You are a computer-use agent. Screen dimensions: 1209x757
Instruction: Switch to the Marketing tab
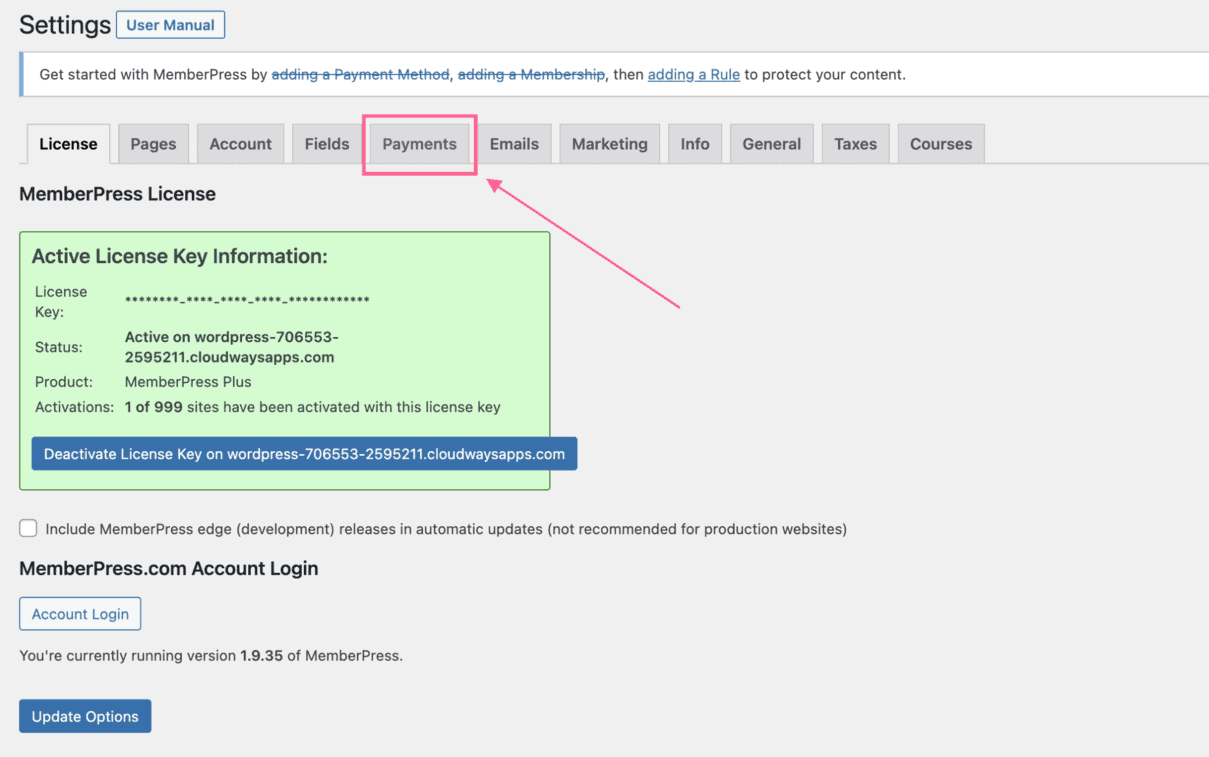pyautogui.click(x=610, y=144)
